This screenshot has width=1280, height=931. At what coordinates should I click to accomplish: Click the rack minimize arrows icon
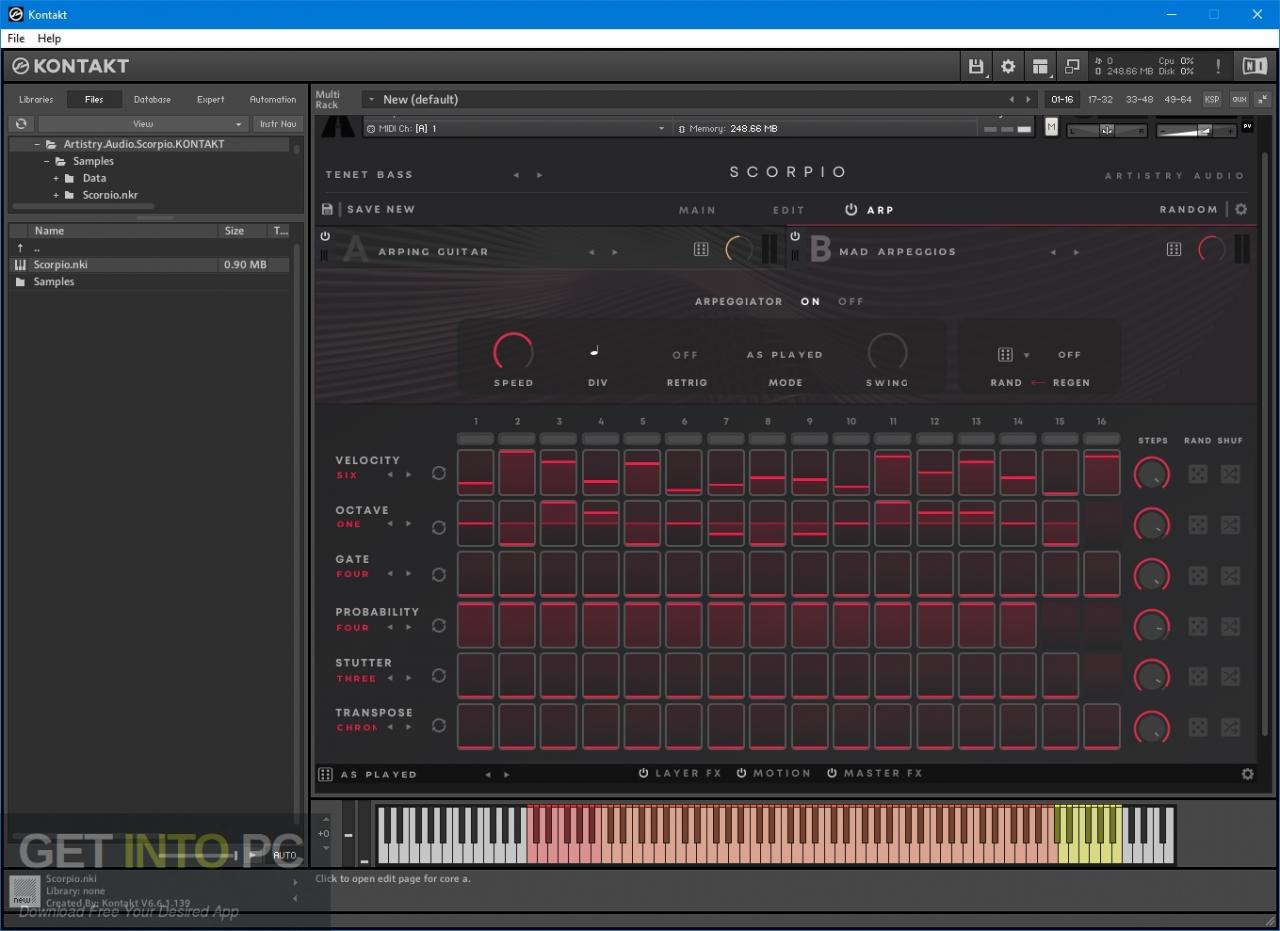(x=1262, y=99)
